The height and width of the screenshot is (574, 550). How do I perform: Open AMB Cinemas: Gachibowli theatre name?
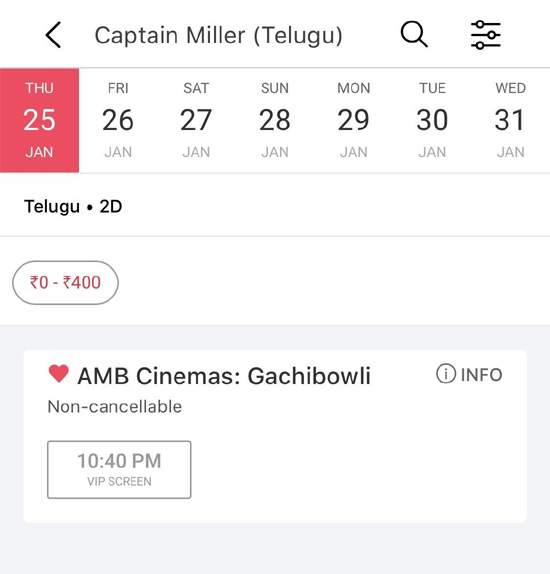click(224, 376)
